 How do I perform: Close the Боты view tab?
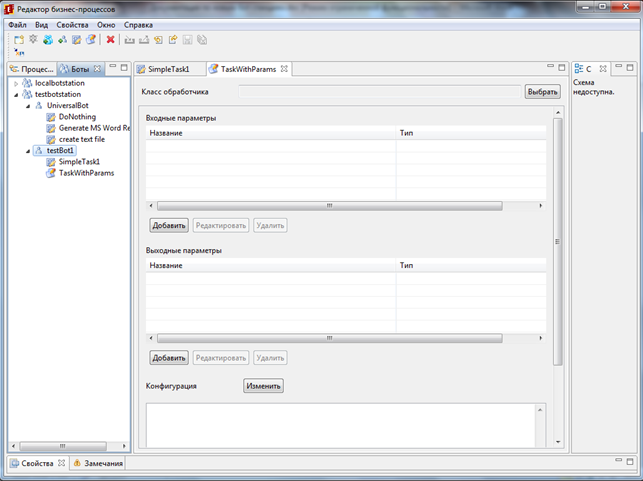point(97,69)
